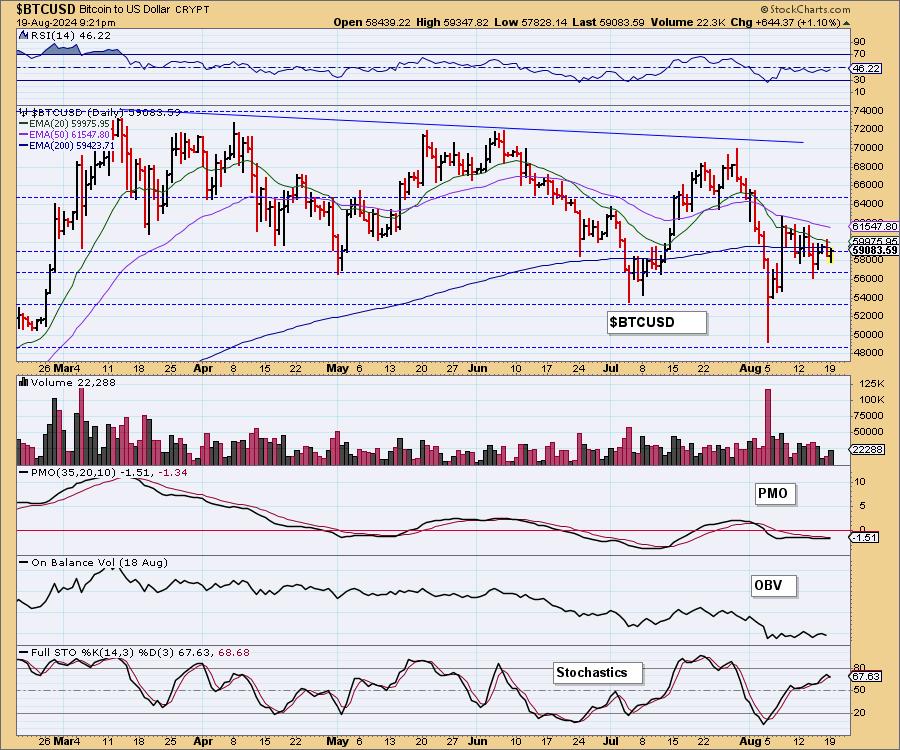The image size is (900, 750).
Task: Click the 48000 price axis label
Action: (868, 352)
